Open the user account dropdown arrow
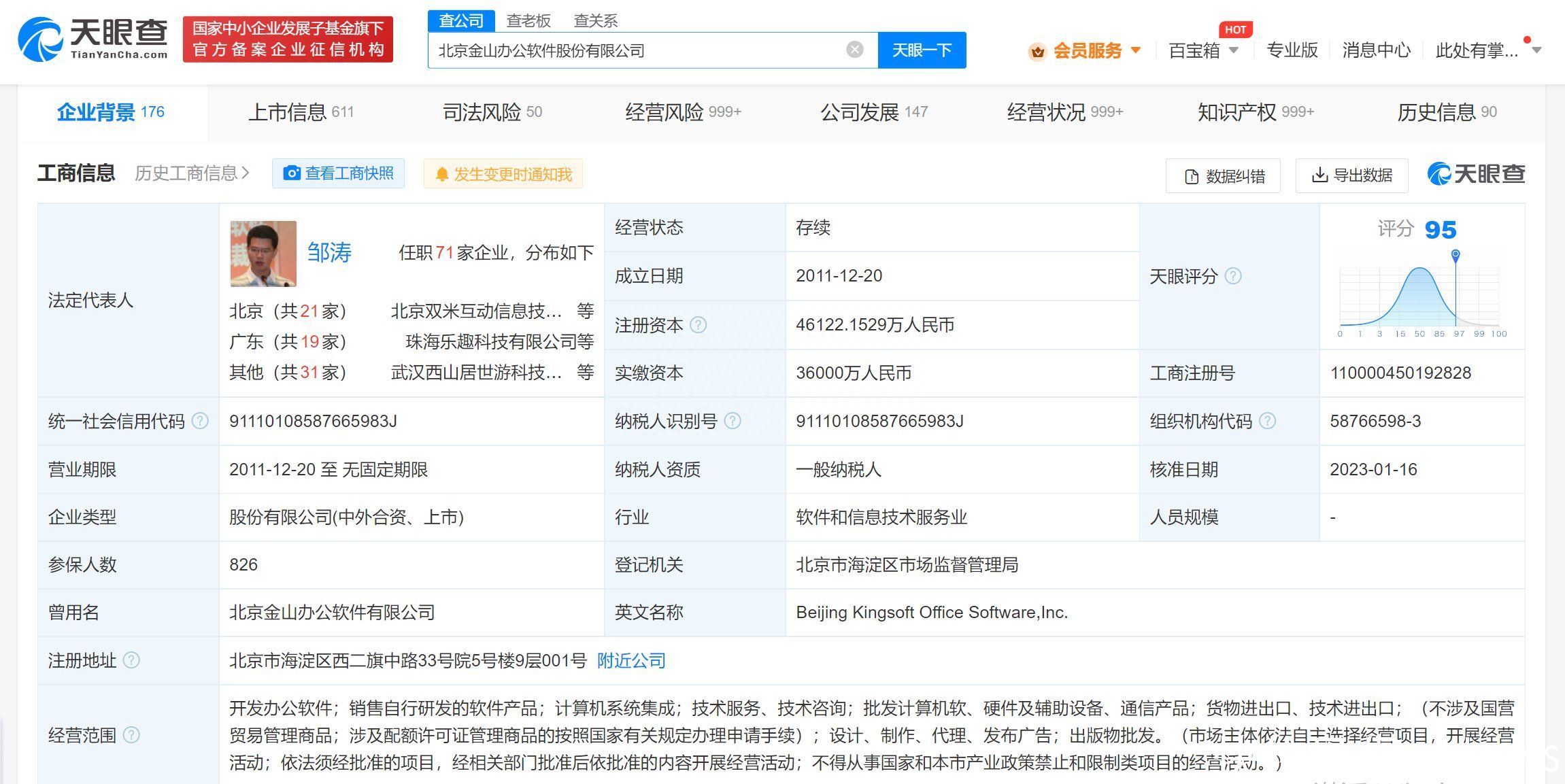 click(1536, 50)
